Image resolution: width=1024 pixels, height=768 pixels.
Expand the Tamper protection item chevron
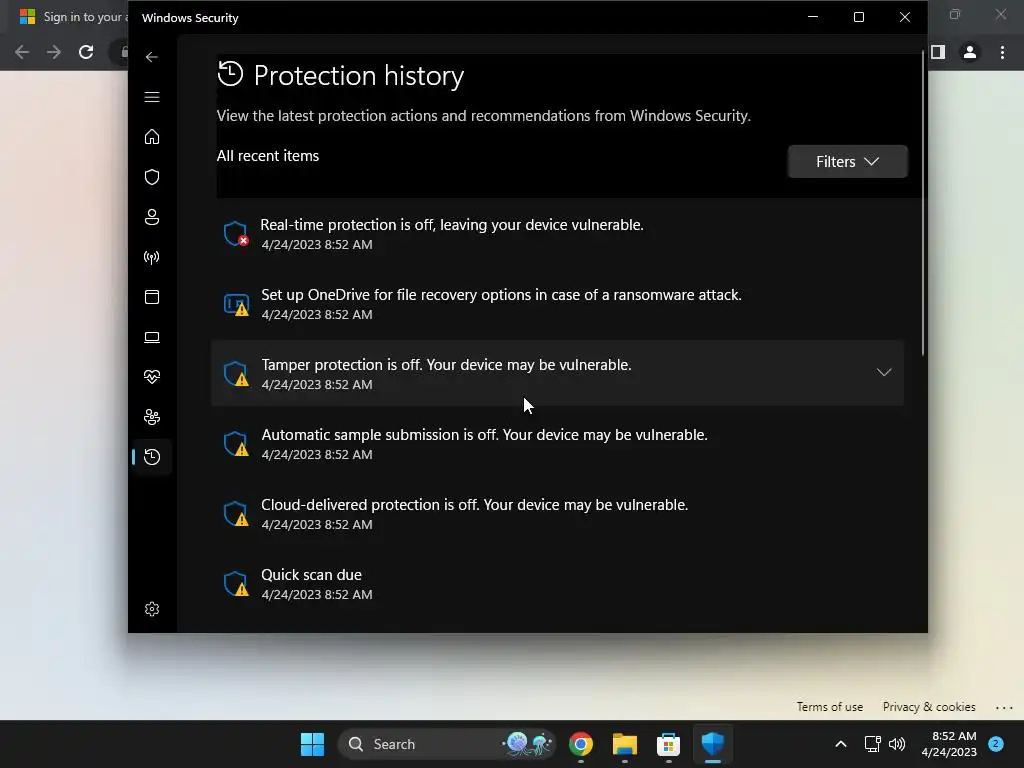tap(884, 372)
